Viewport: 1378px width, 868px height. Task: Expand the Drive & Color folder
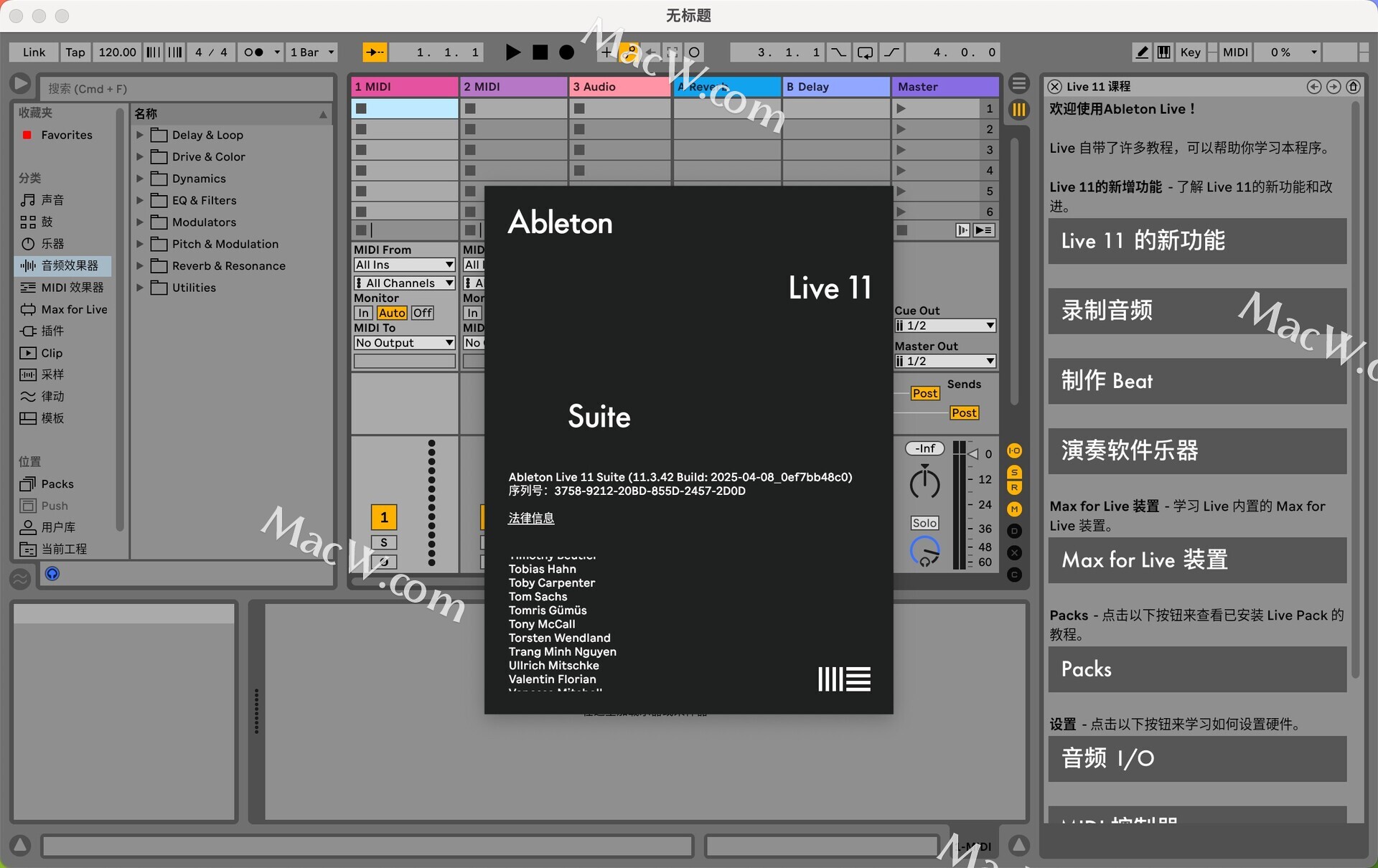[140, 156]
